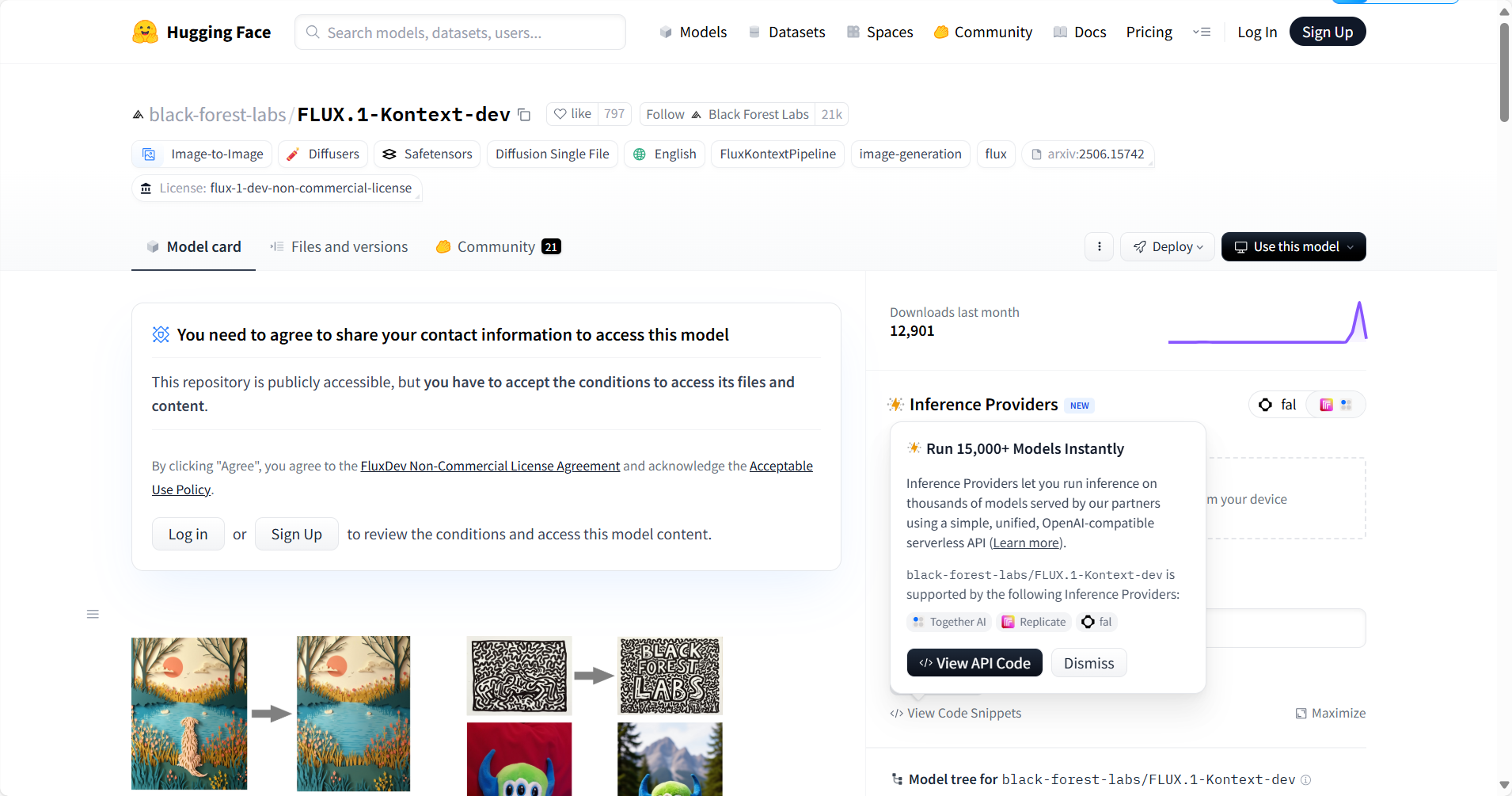Open the FluxDev Non-Commercial License Agreement link

coord(490,467)
